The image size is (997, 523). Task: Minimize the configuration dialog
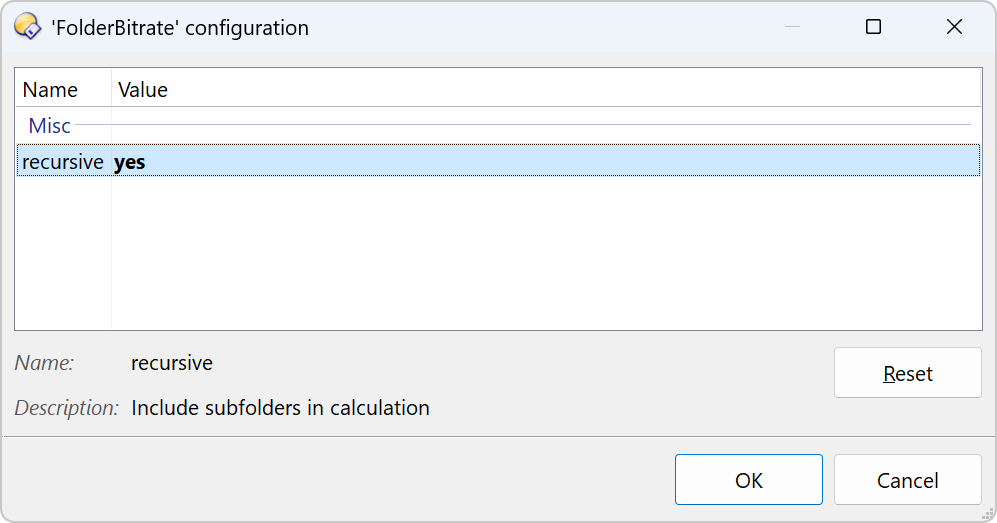tap(792, 27)
